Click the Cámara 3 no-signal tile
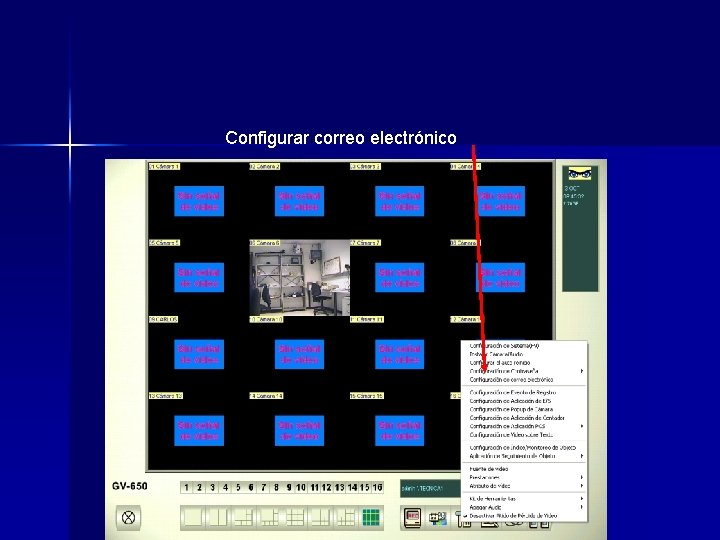The image size is (720, 540). [400, 201]
